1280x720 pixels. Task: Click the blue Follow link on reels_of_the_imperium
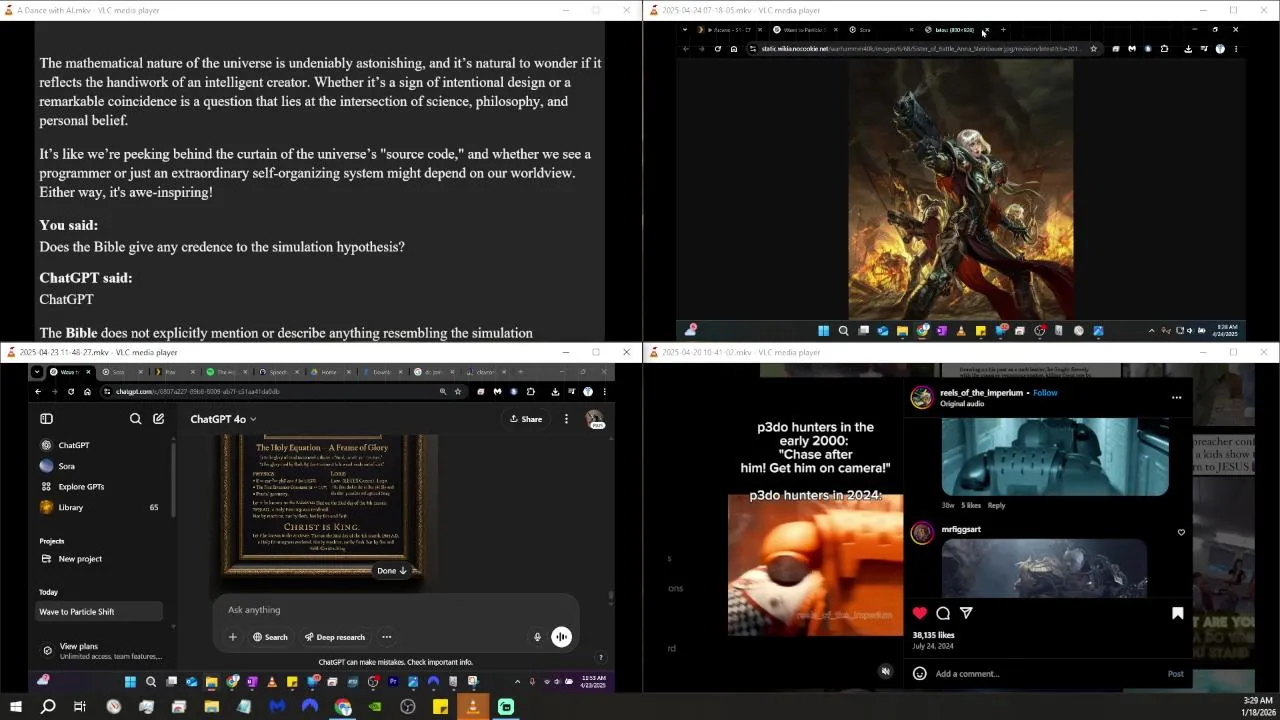[1045, 393]
